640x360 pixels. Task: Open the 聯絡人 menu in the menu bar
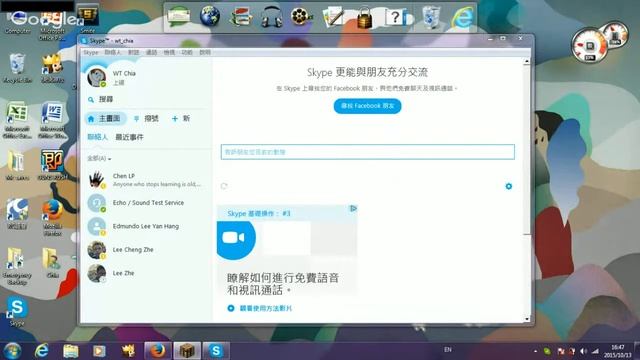click(113, 53)
